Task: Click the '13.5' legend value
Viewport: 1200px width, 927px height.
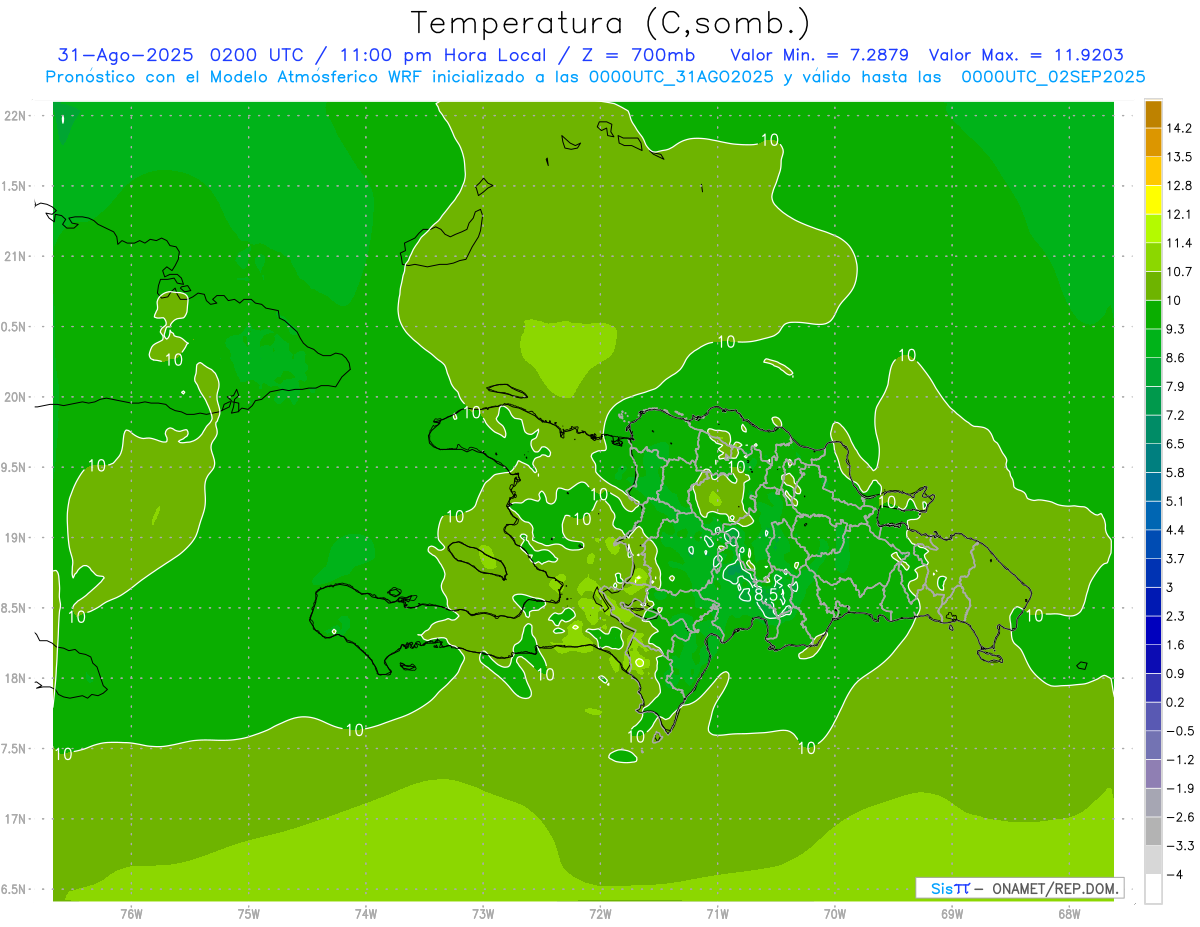Action: pyautogui.click(x=1181, y=157)
